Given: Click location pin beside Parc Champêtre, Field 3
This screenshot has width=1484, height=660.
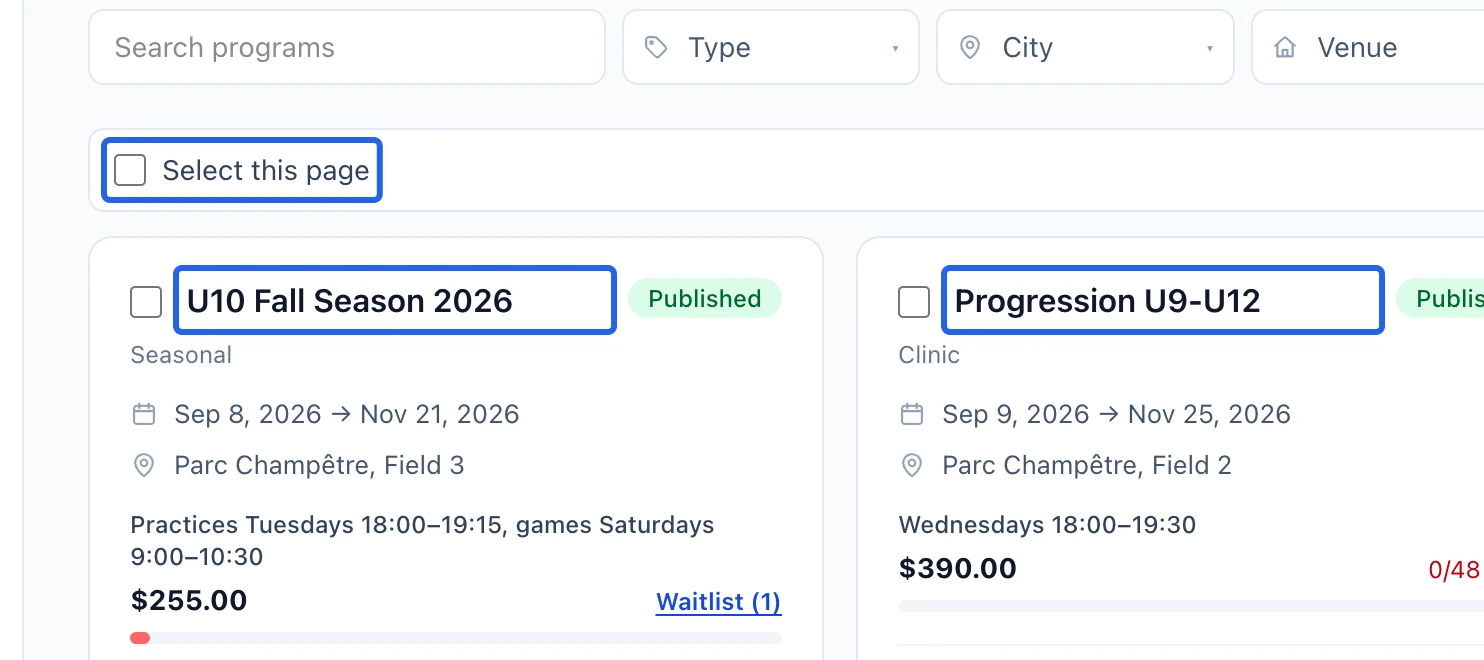Looking at the screenshot, I should (144, 465).
